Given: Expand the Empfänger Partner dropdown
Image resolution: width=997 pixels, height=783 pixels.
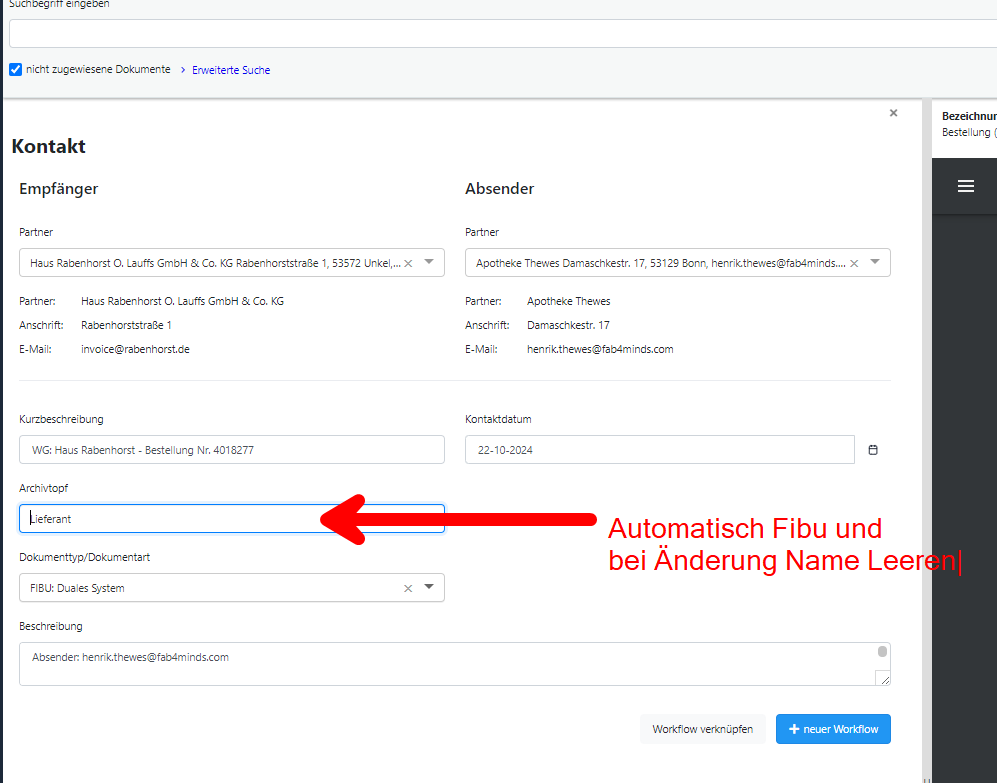Looking at the screenshot, I should coord(429,262).
